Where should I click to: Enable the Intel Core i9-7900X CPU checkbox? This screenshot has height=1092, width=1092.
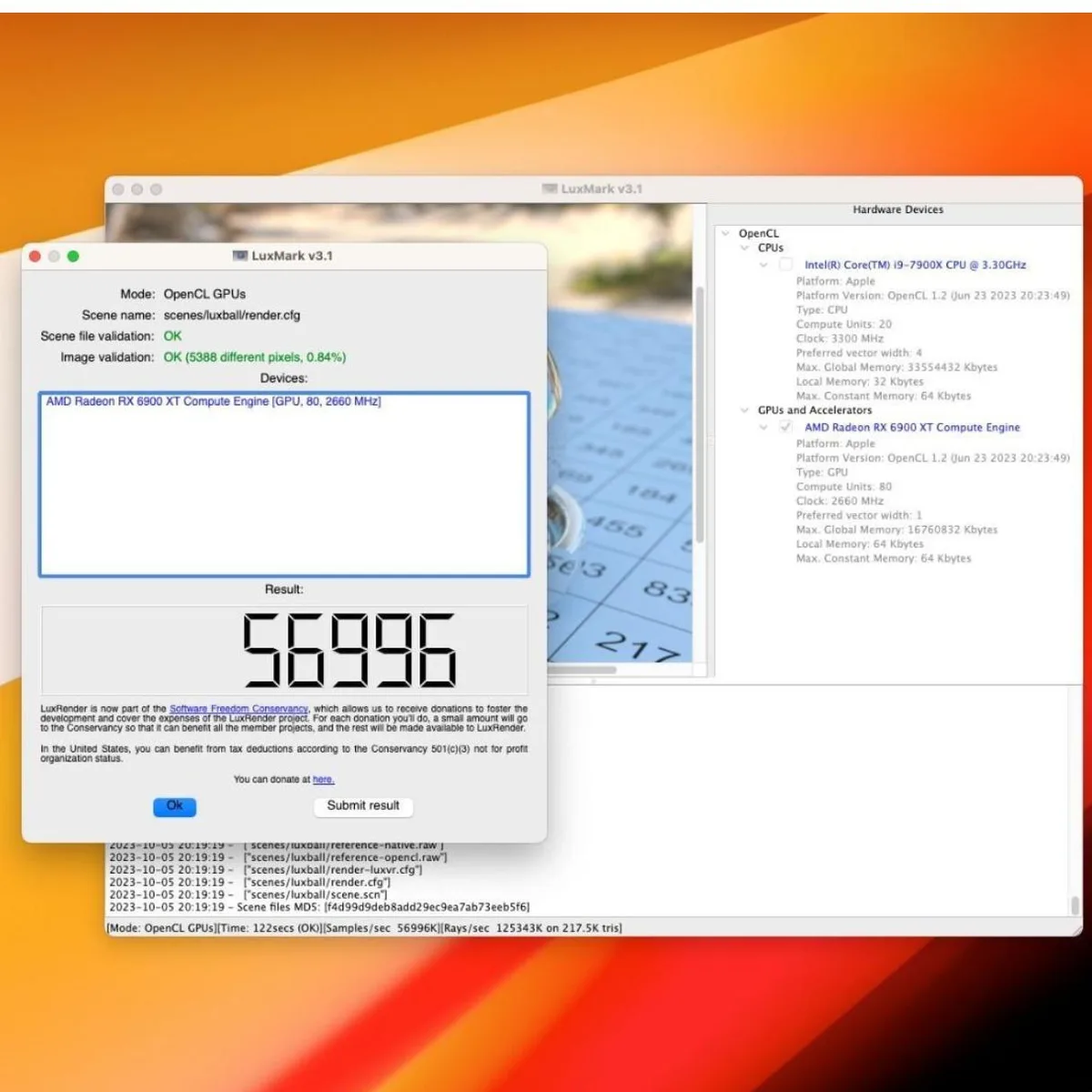(x=785, y=265)
